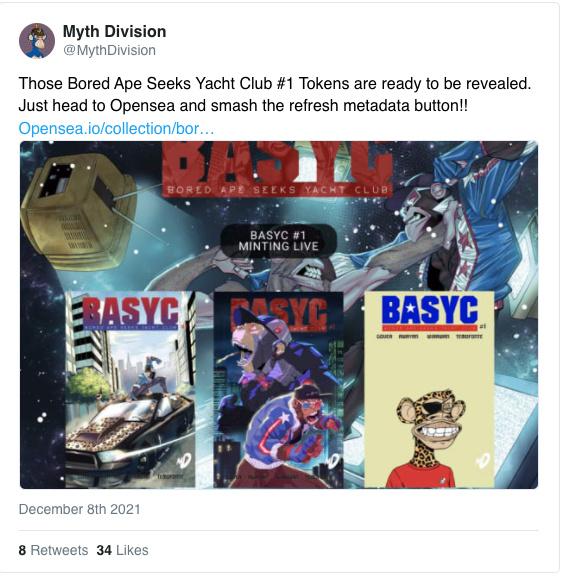The width and height of the screenshot is (564, 576).
Task: View the 34 Likes list
Action: coord(122,550)
